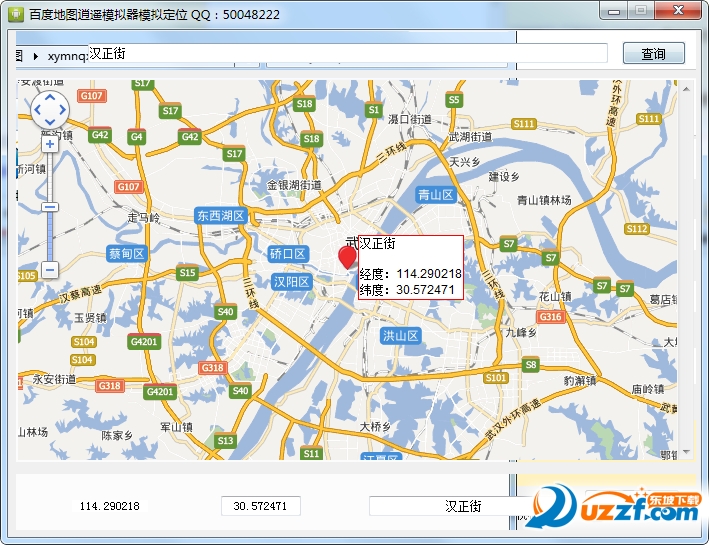Expand the breadcrumb arrow before xymnq
The image size is (709, 545).
(36, 56)
